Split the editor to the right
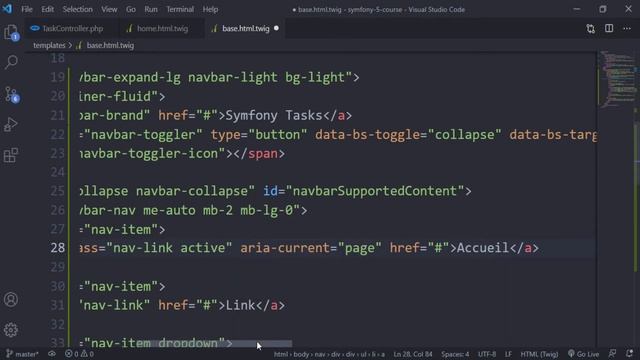The image size is (640, 360). pos(609,29)
